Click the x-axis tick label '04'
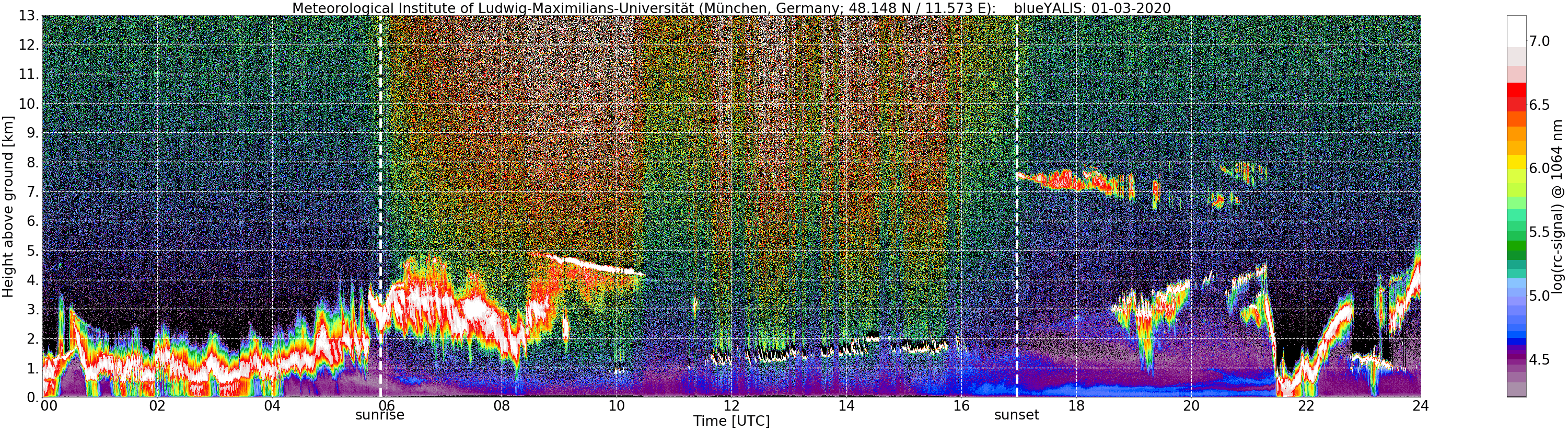 [272, 406]
